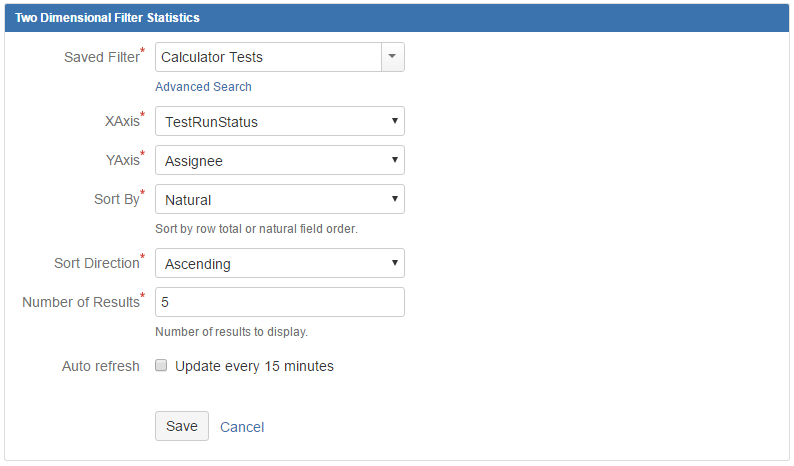Click the Sort Direction field label

[99, 262]
